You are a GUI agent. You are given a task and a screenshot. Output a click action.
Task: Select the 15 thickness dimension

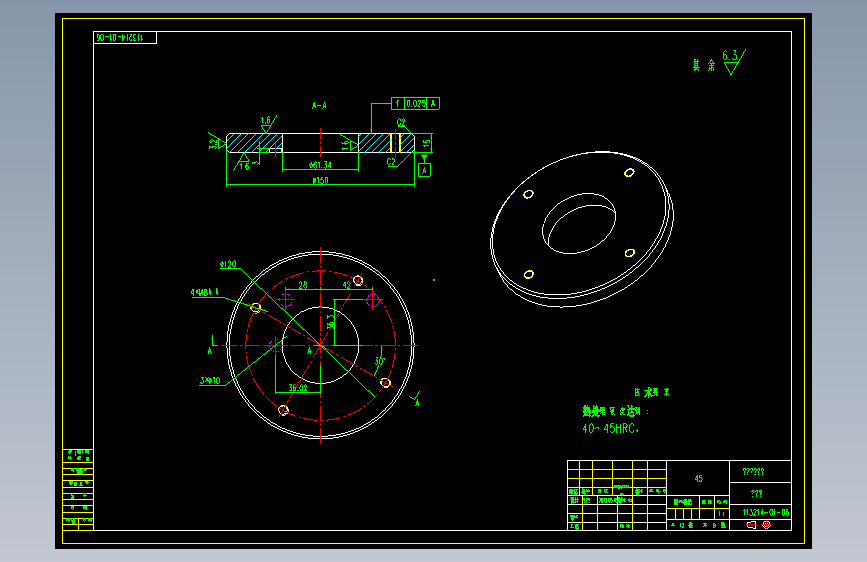click(x=426, y=144)
